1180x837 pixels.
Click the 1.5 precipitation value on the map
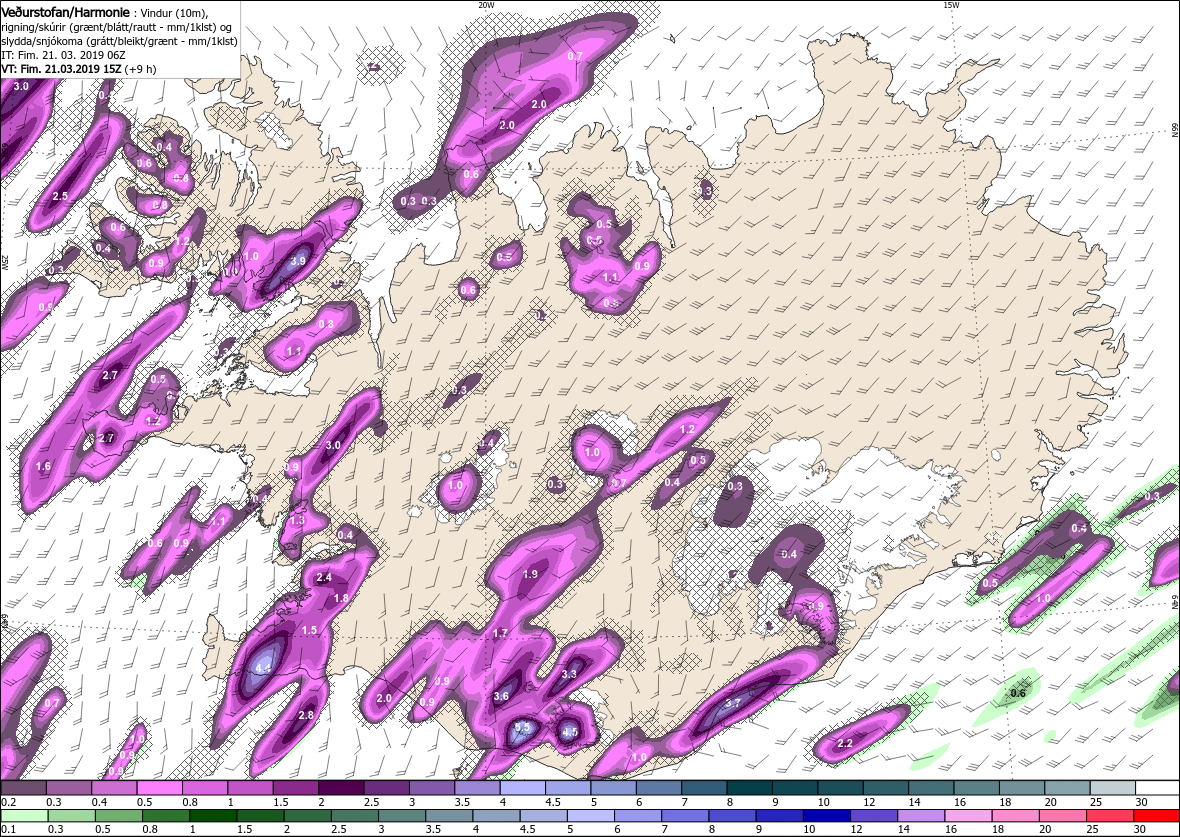click(309, 631)
